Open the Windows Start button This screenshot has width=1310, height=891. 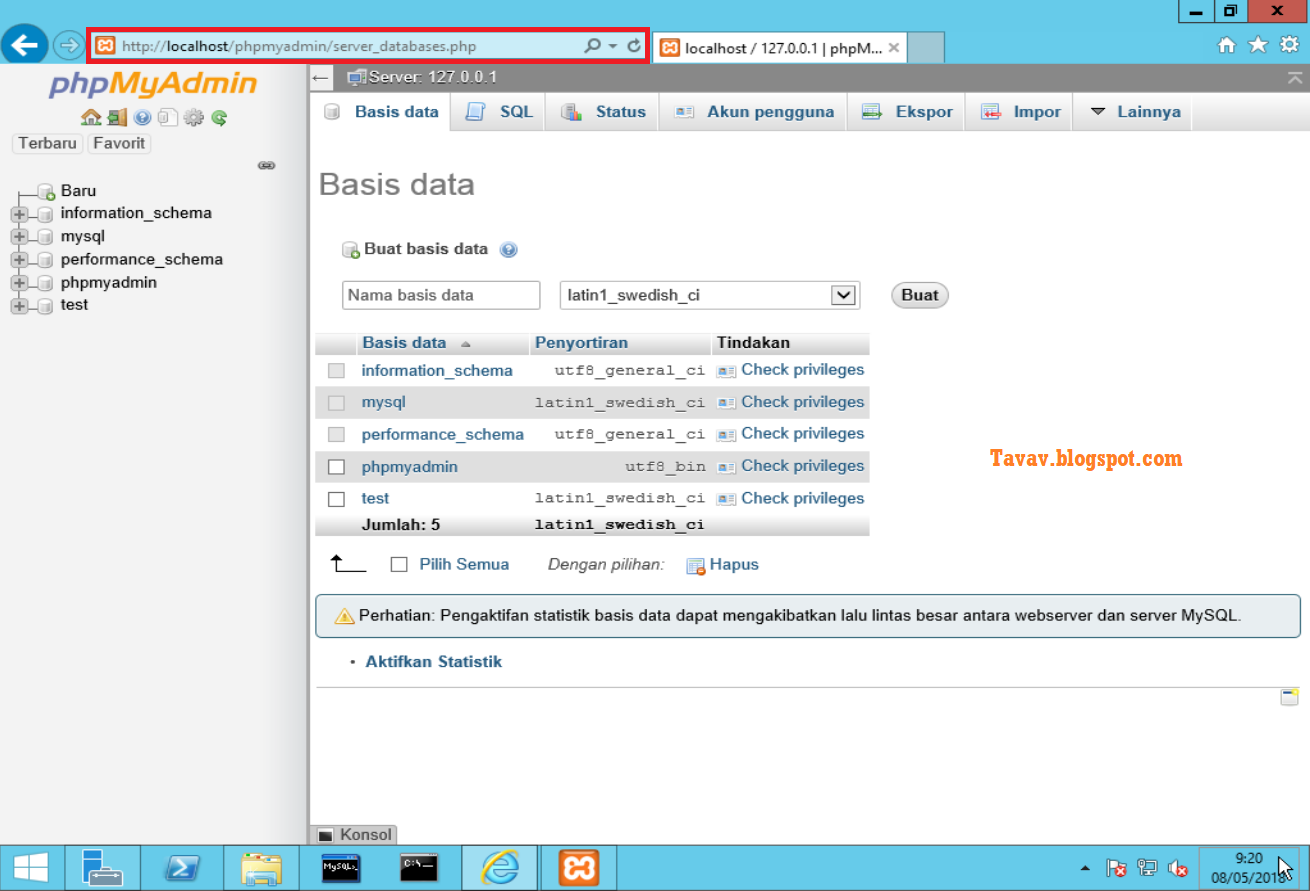pos(29,868)
